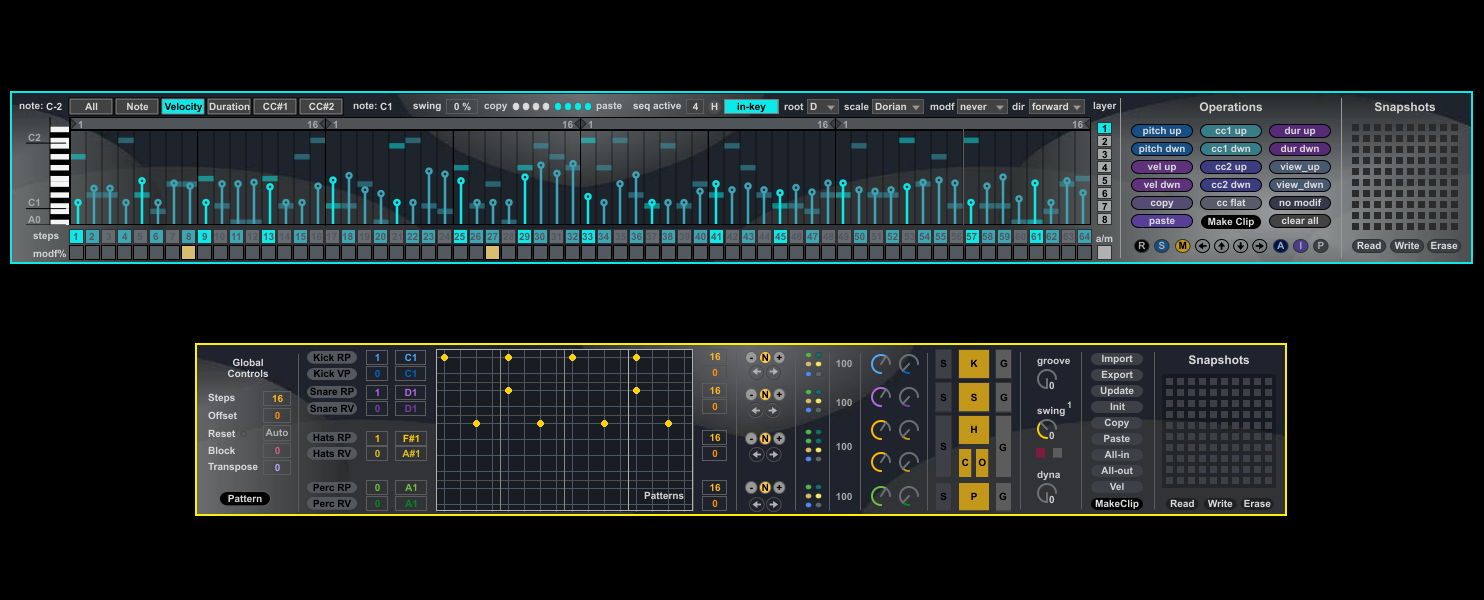Click the clear all button
The image size is (1484, 600).
pos(1300,221)
